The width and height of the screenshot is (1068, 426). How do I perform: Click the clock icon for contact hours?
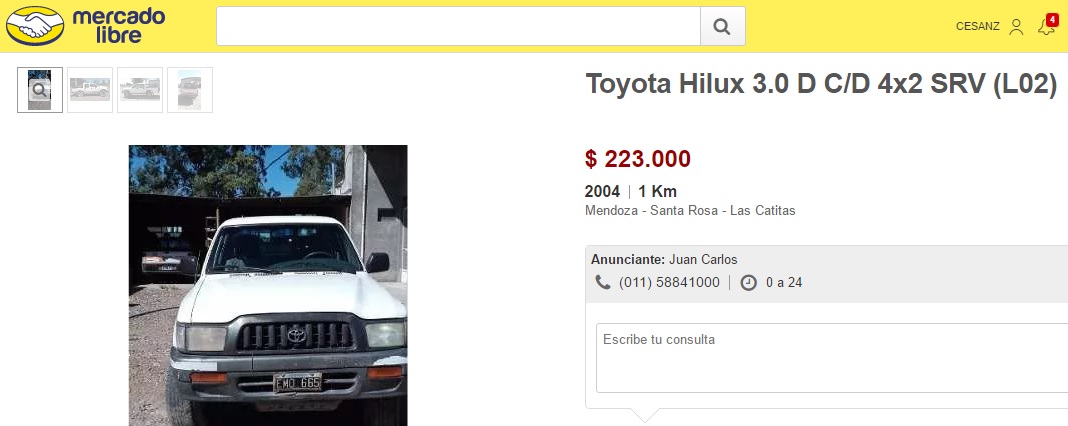click(x=748, y=282)
